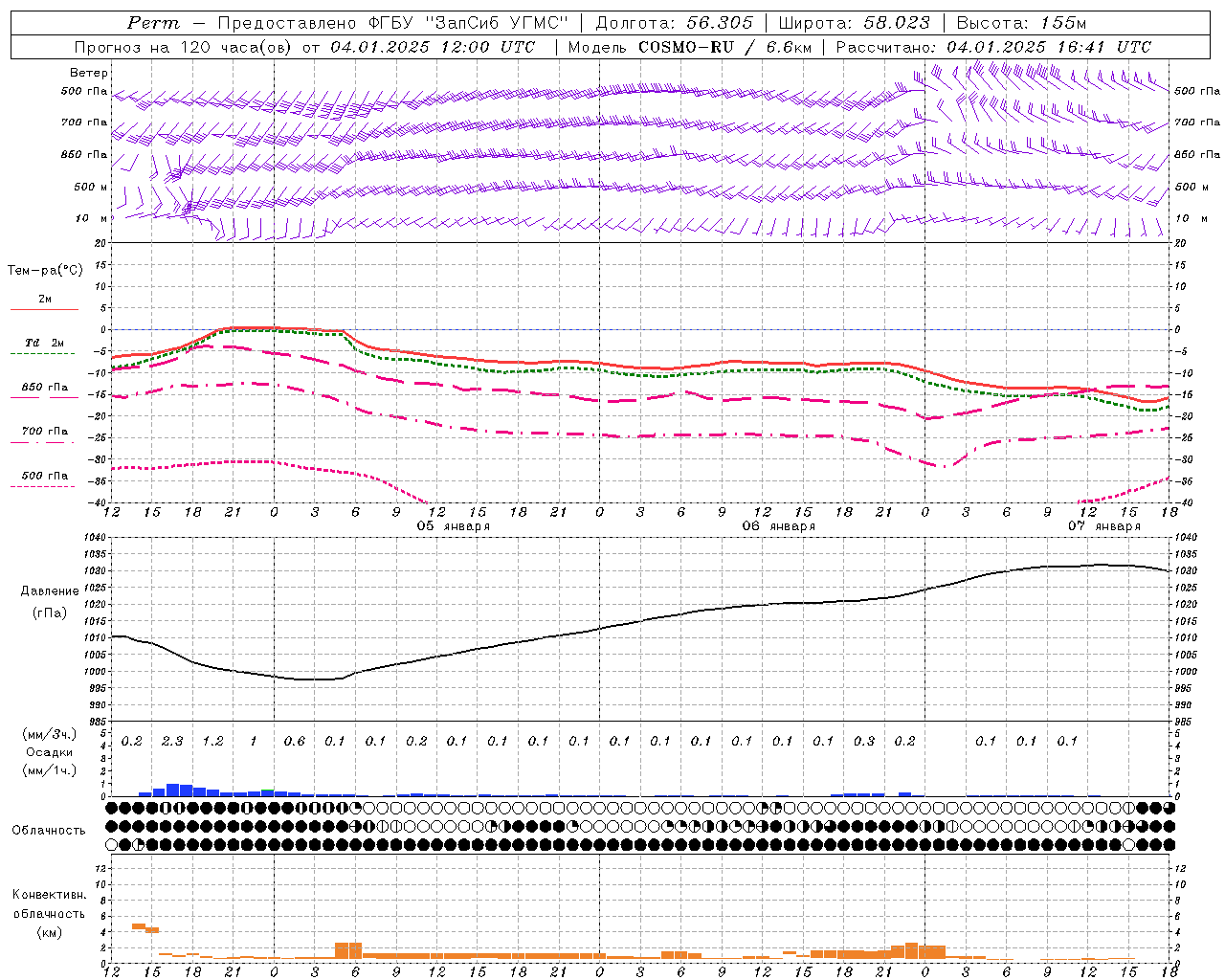Click the "0.3" precipitation amount value
The width and height of the screenshot is (1225, 980).
863,741
